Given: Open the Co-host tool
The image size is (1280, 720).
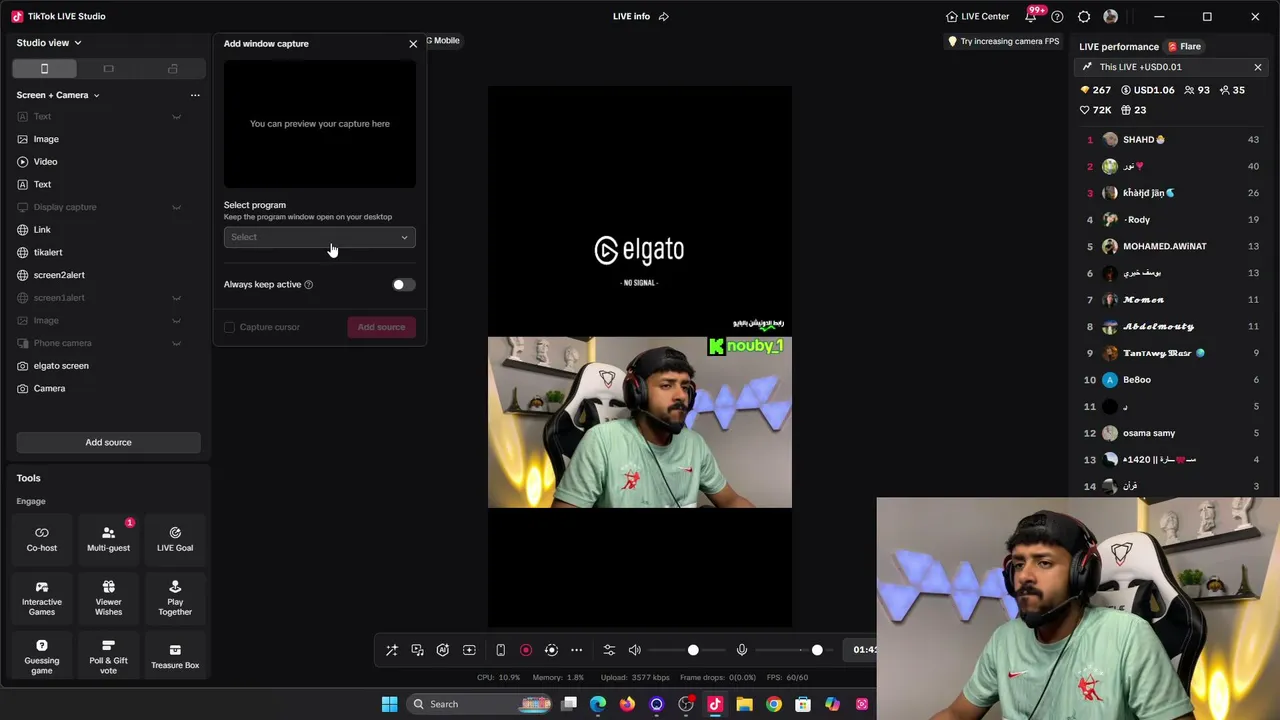Looking at the screenshot, I should (x=42, y=539).
